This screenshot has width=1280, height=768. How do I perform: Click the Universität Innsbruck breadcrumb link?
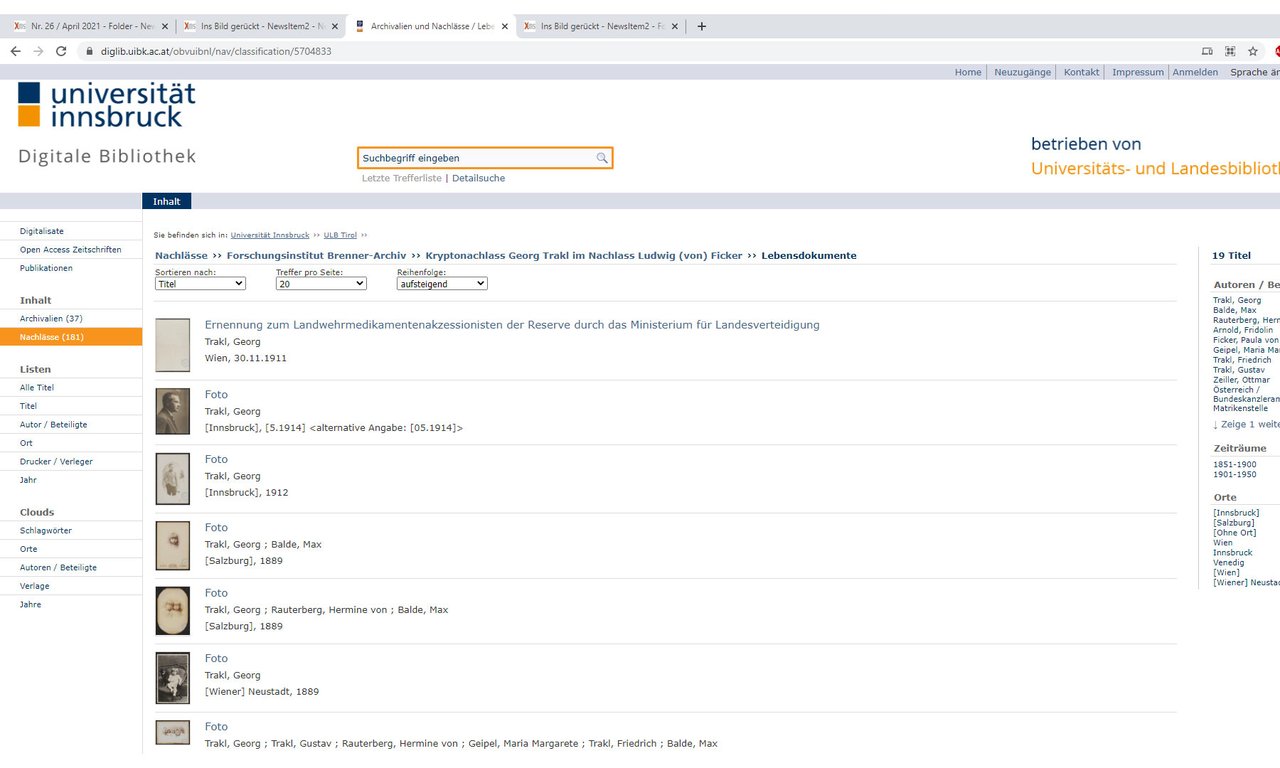tap(270, 235)
